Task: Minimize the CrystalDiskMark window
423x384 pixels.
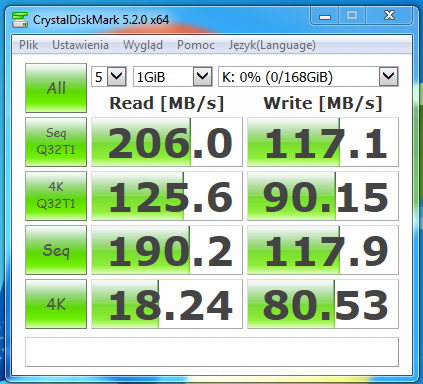Action: [x=325, y=16]
